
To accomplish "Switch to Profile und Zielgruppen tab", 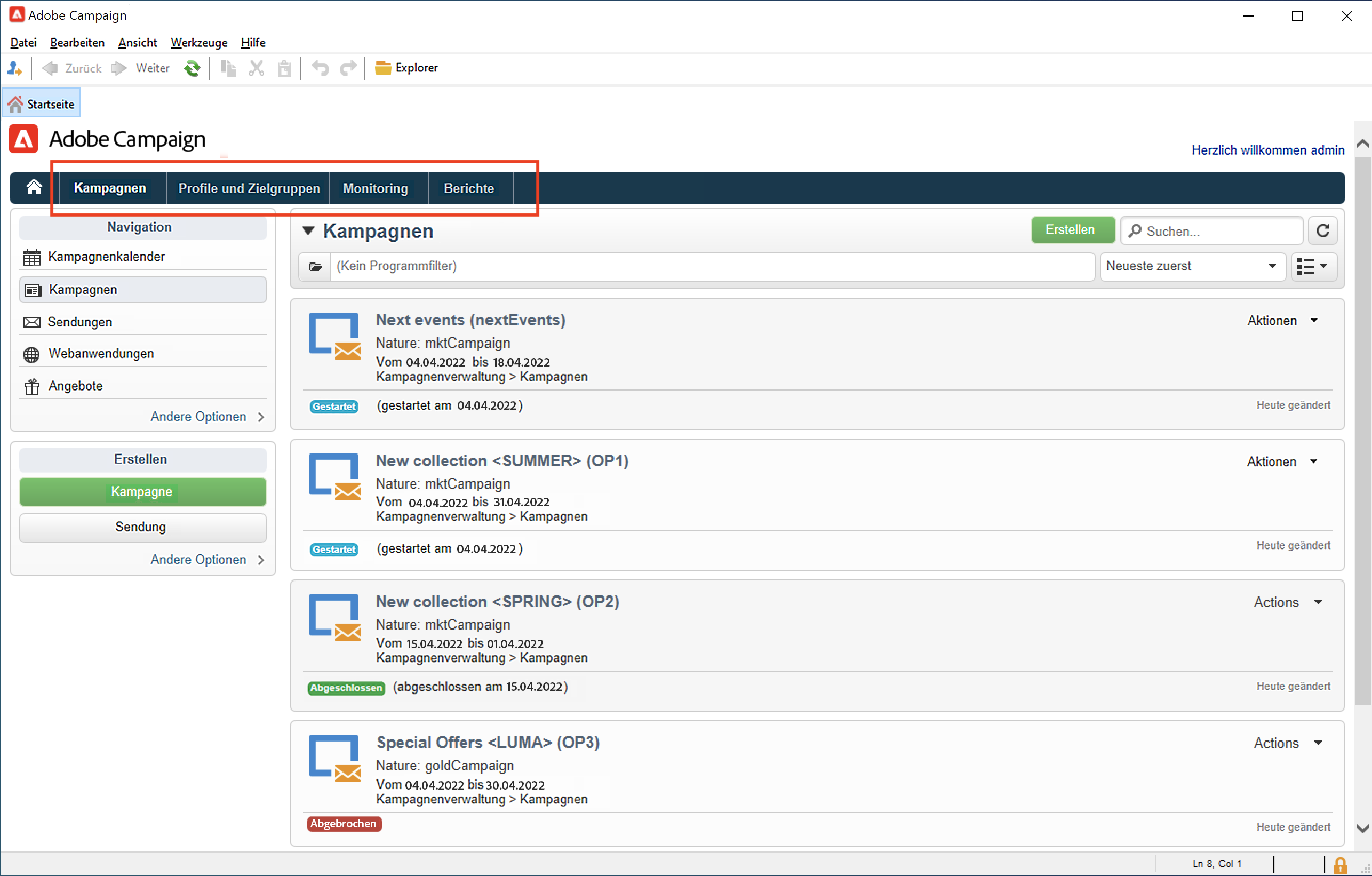I will (x=249, y=188).
